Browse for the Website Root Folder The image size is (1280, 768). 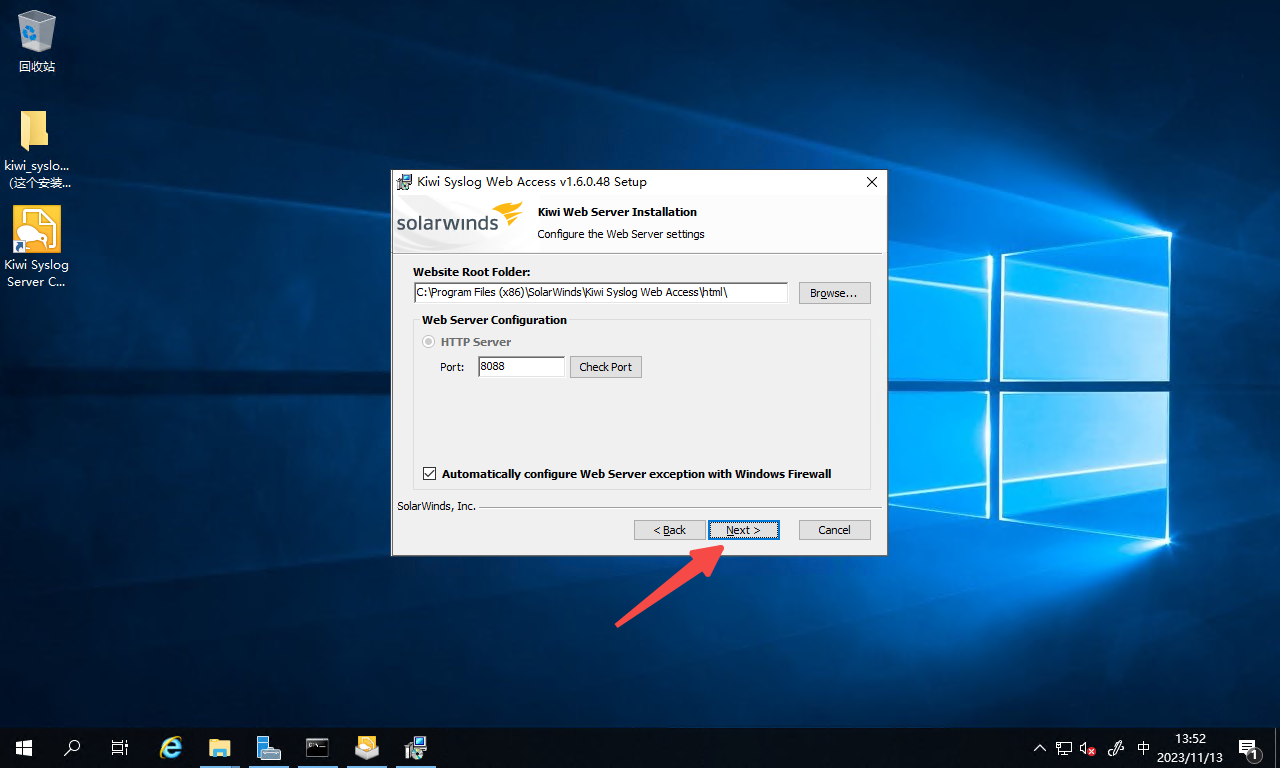coord(834,293)
